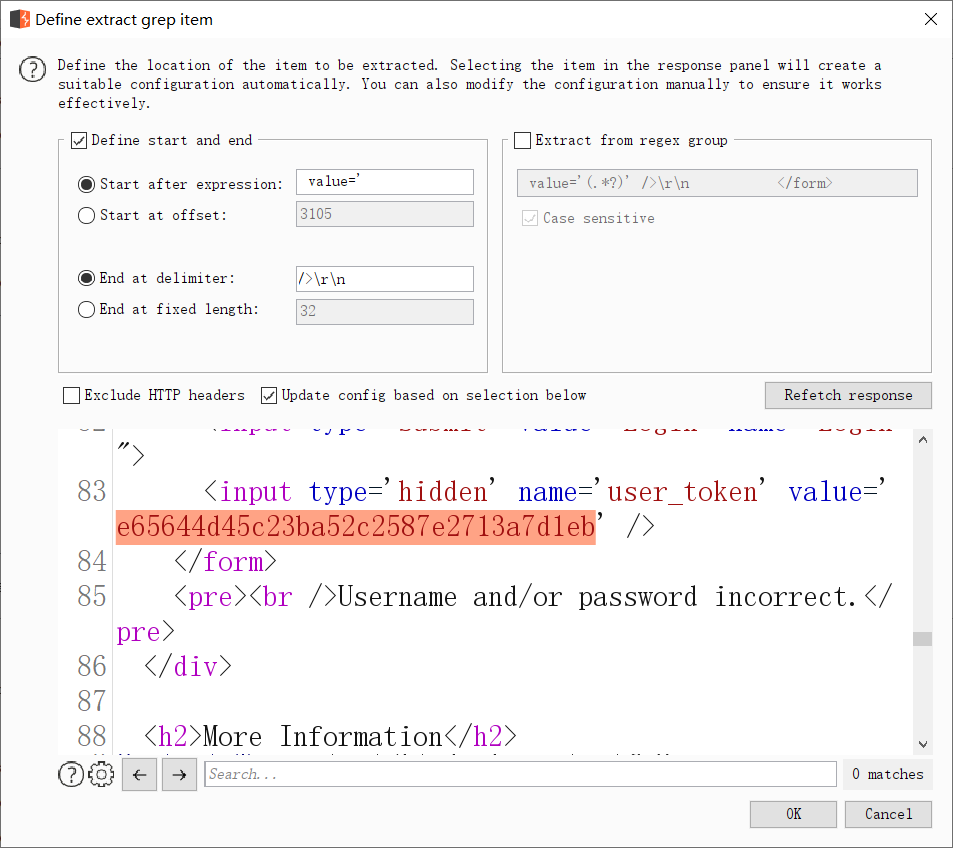Enable Extract from regex group checkbox

point(522,140)
